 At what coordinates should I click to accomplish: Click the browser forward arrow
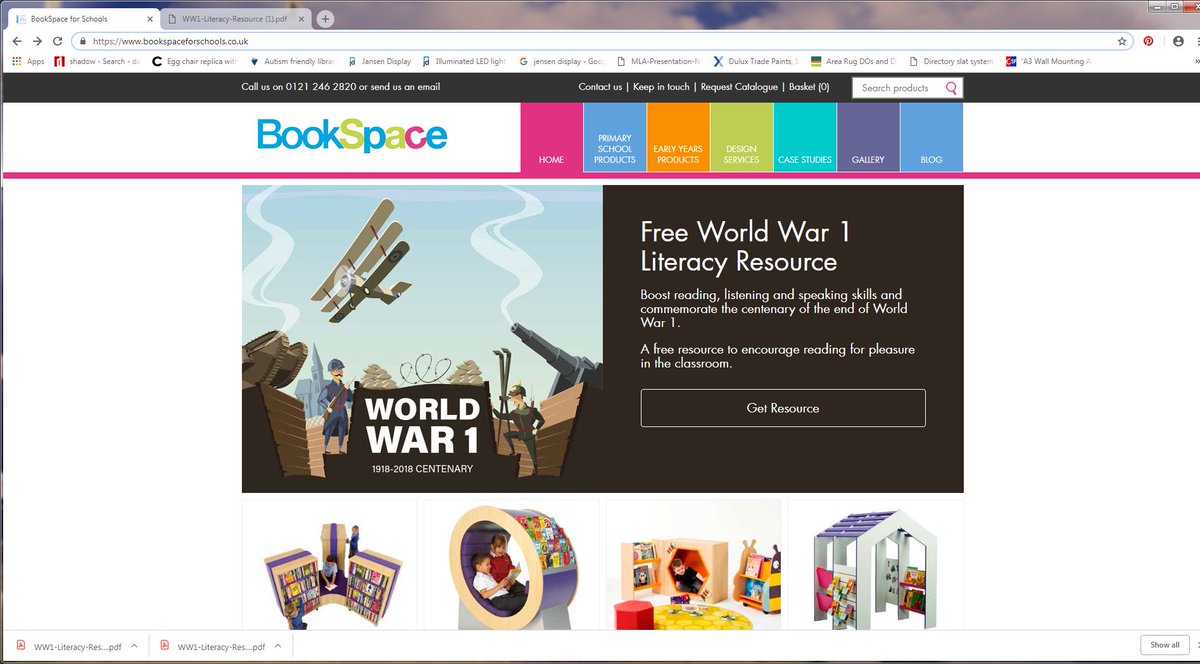[37, 41]
